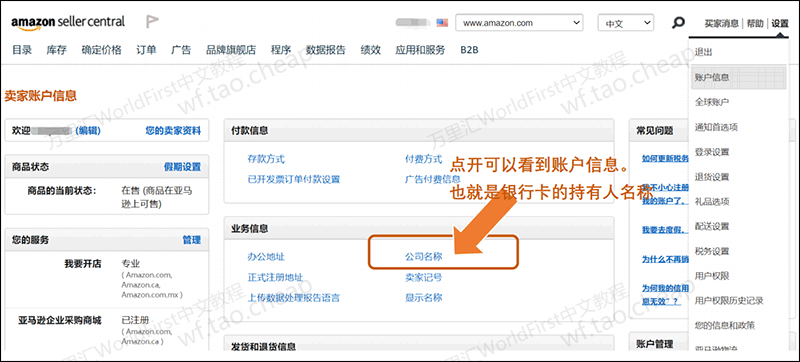Screen dimensions: 800x362
Task: Click the 业务信息 section header
Action: point(250,229)
